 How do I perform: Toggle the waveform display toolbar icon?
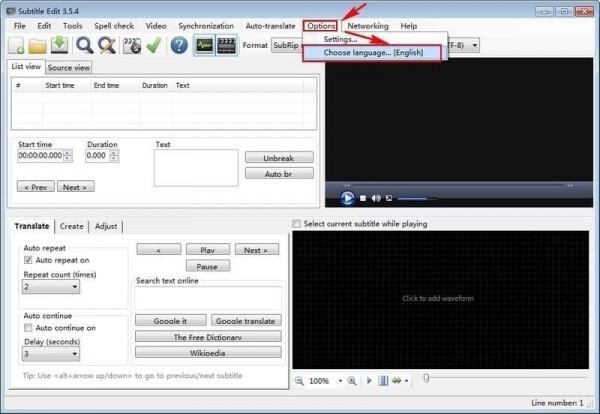click(x=205, y=45)
